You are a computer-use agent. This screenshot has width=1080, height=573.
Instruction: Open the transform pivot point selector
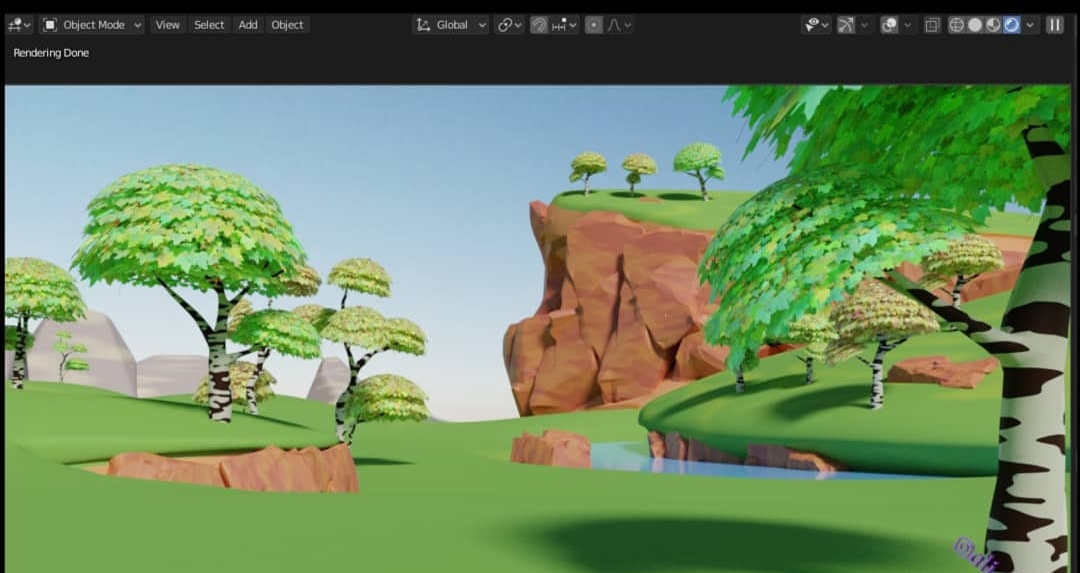[x=510, y=25]
